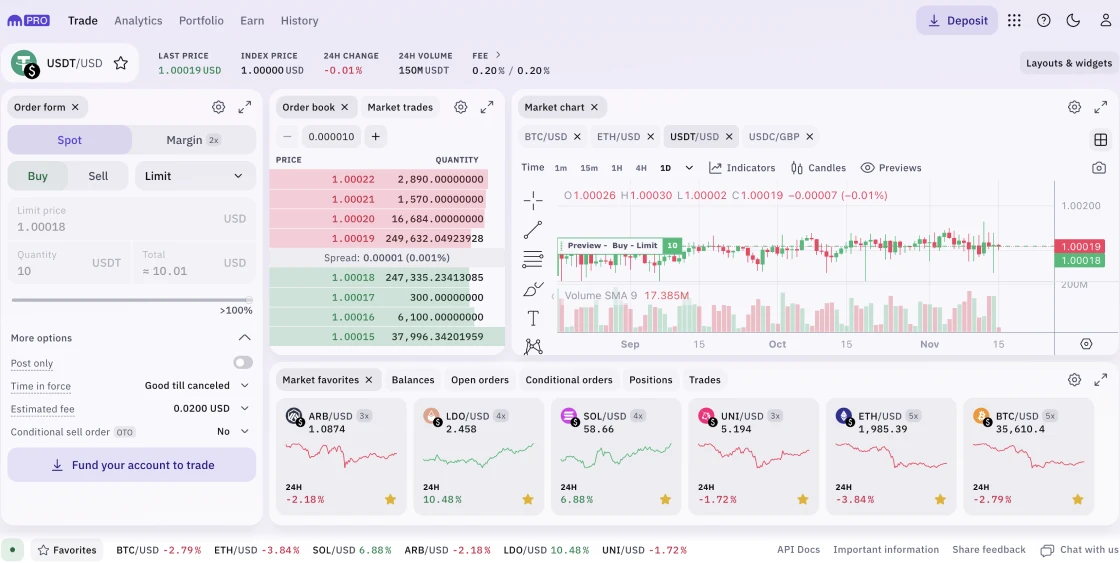This screenshot has width=1120, height=563.
Task: Select the Text annotation tool
Action: pyautogui.click(x=533, y=318)
